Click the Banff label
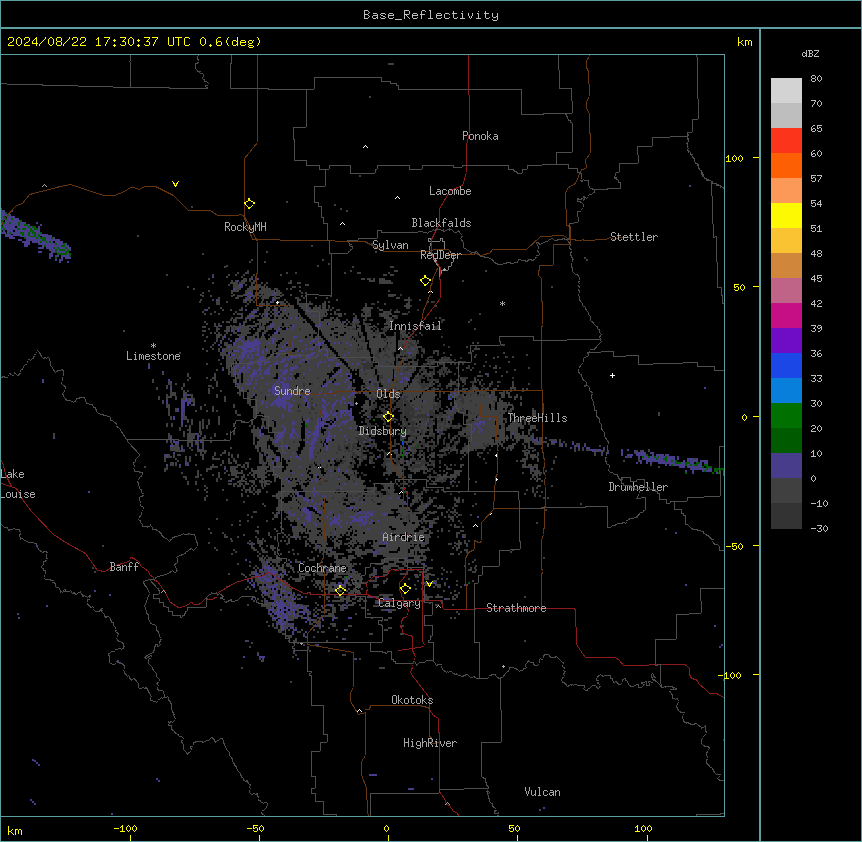The height and width of the screenshot is (842, 862). click(x=124, y=567)
